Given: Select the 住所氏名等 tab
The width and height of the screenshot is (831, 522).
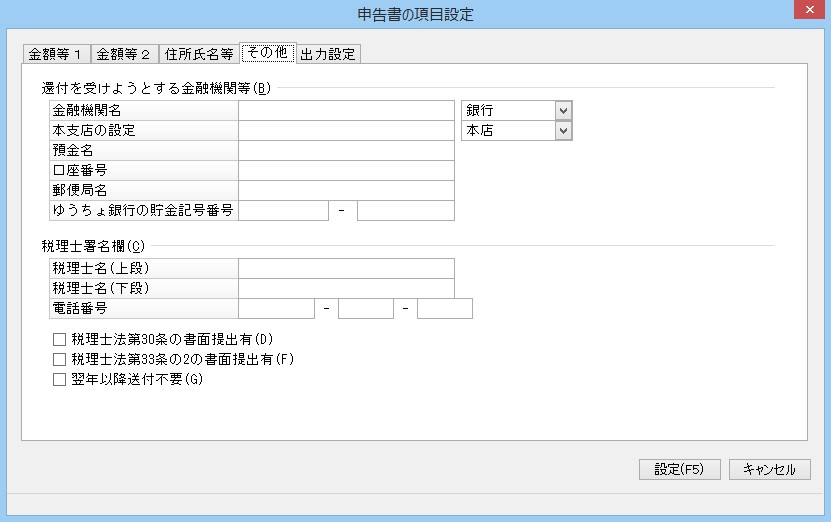Looking at the screenshot, I should tap(198, 54).
